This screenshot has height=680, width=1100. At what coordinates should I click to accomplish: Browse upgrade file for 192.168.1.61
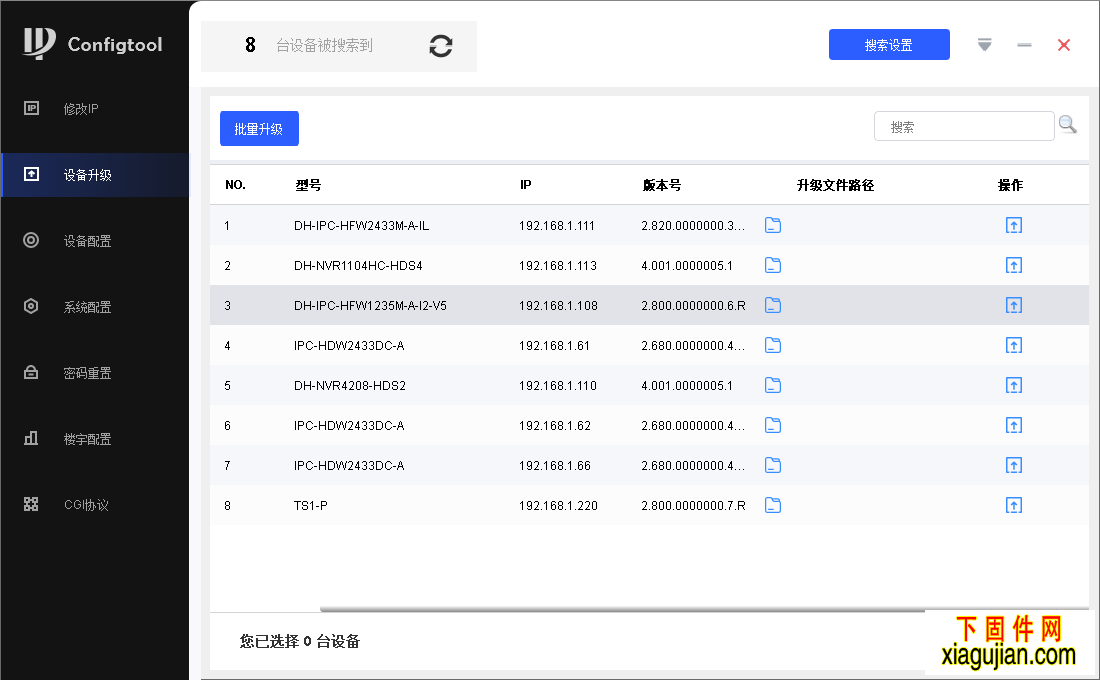click(773, 345)
